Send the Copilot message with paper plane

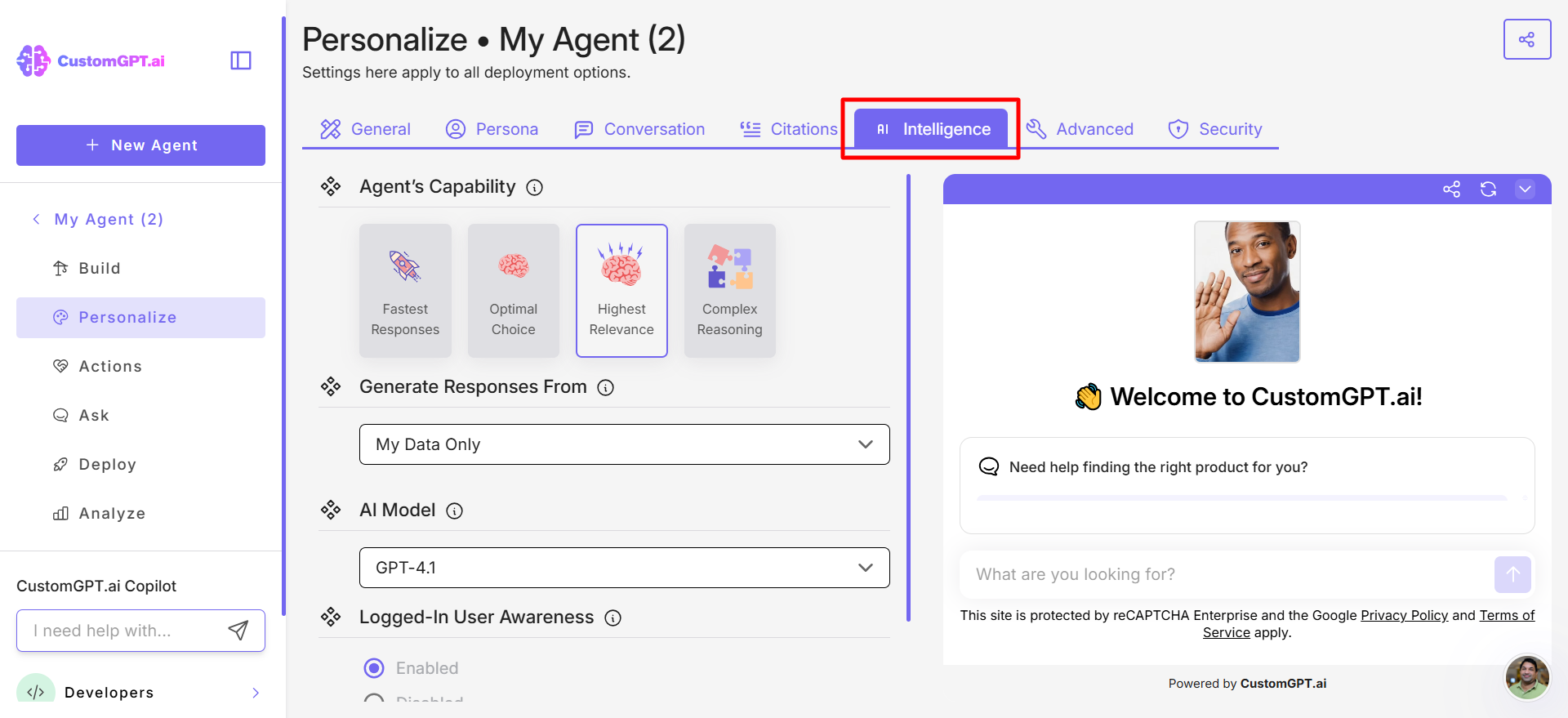(238, 631)
